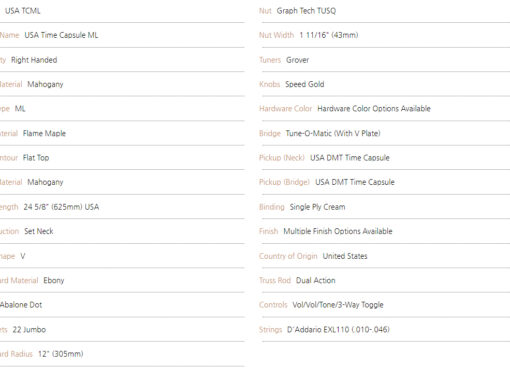Click USA DMT Time Capsule bridge pickup value

(x=355, y=182)
